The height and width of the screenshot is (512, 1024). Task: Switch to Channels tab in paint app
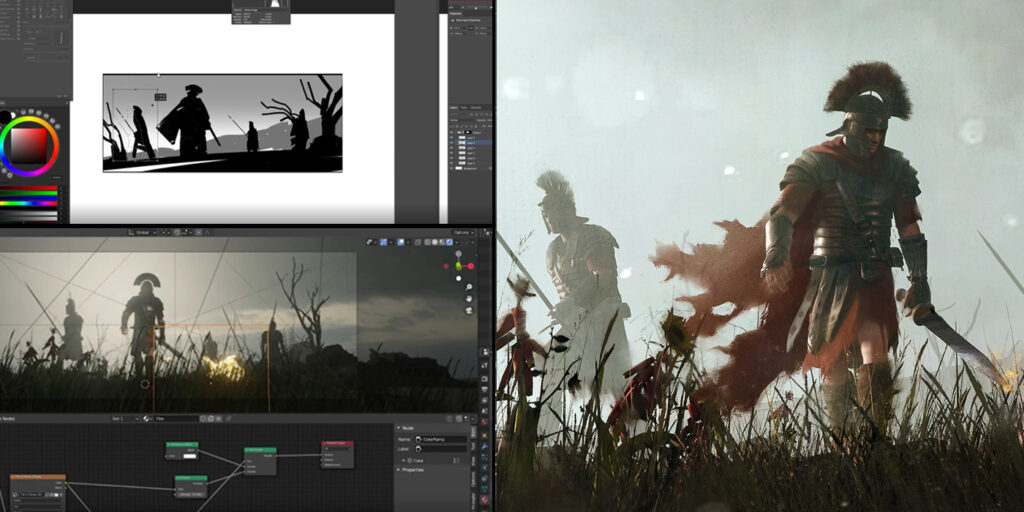pos(476,108)
